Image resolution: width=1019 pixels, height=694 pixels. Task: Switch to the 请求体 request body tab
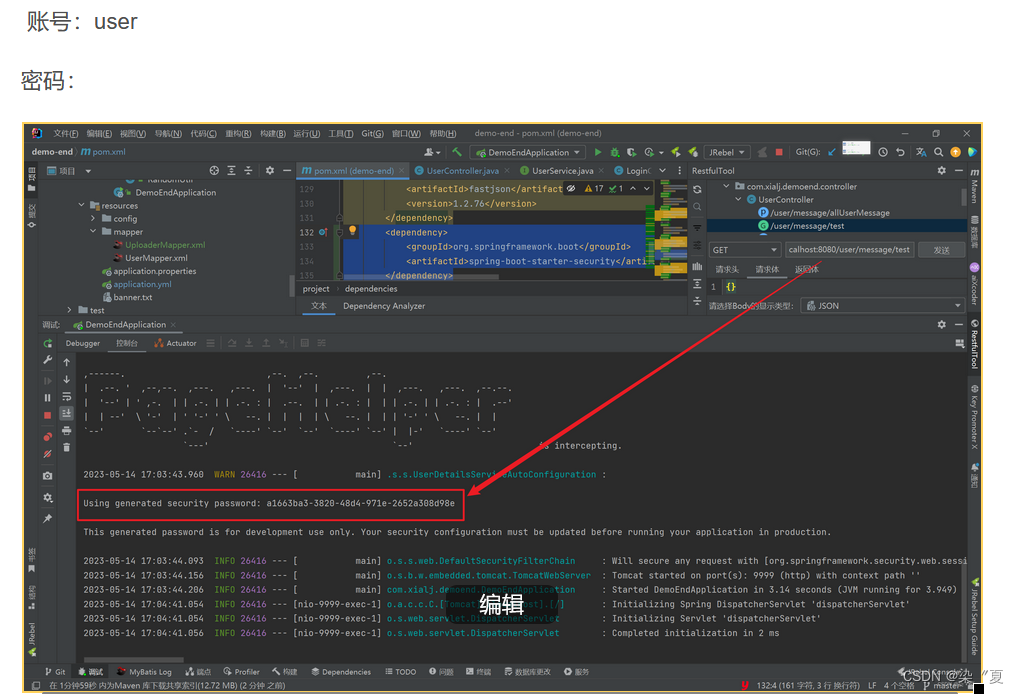tap(767, 269)
